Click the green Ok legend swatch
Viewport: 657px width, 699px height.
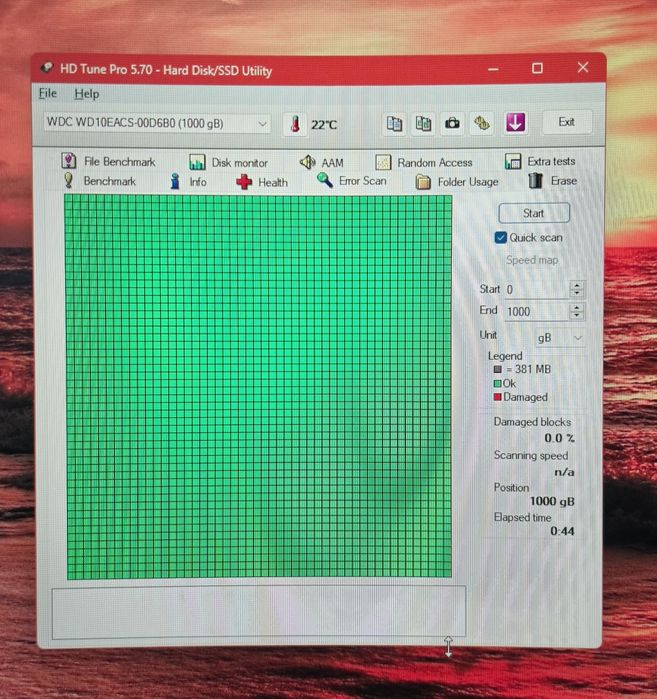[x=497, y=383]
